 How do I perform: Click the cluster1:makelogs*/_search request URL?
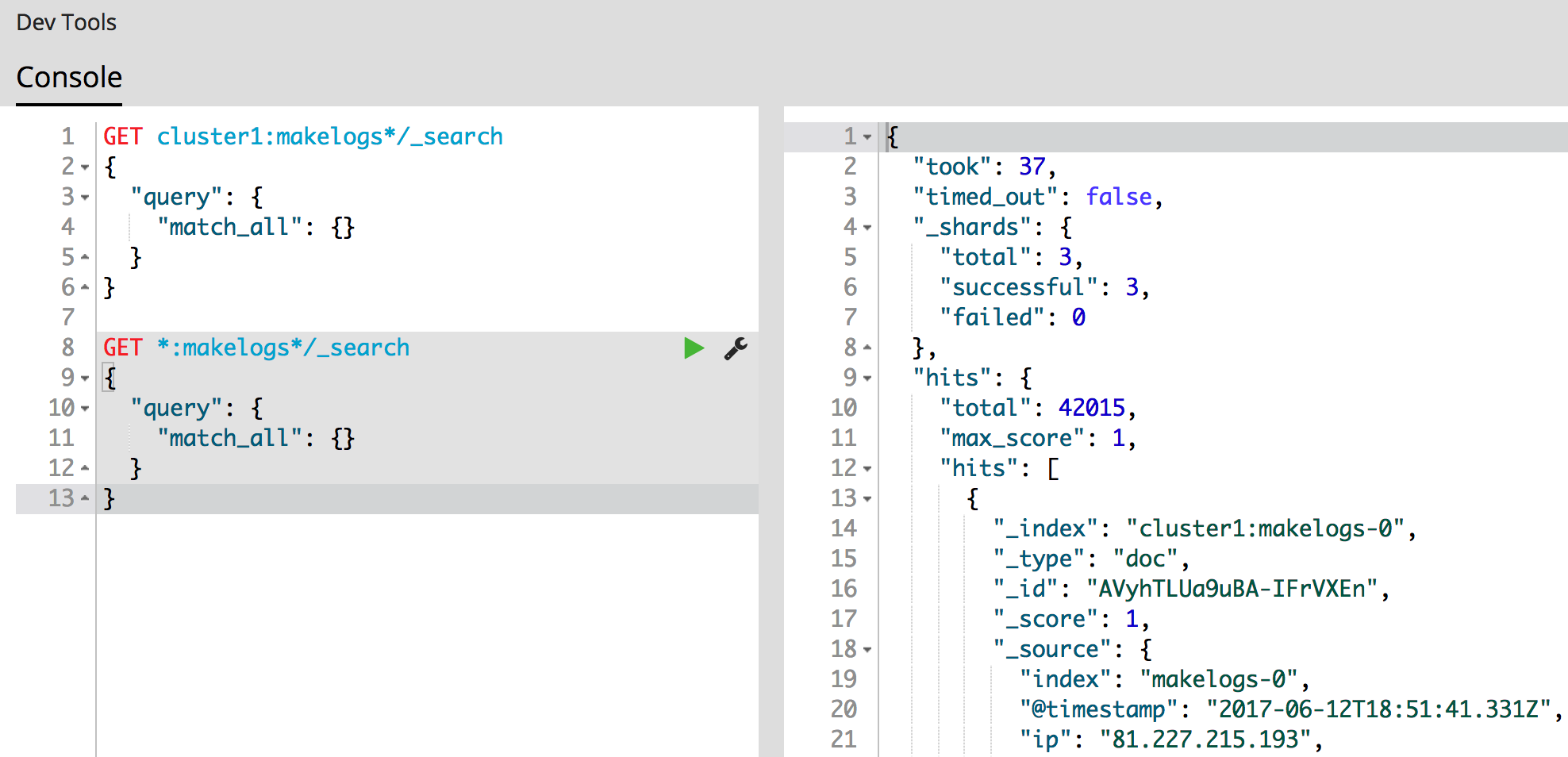click(x=329, y=136)
